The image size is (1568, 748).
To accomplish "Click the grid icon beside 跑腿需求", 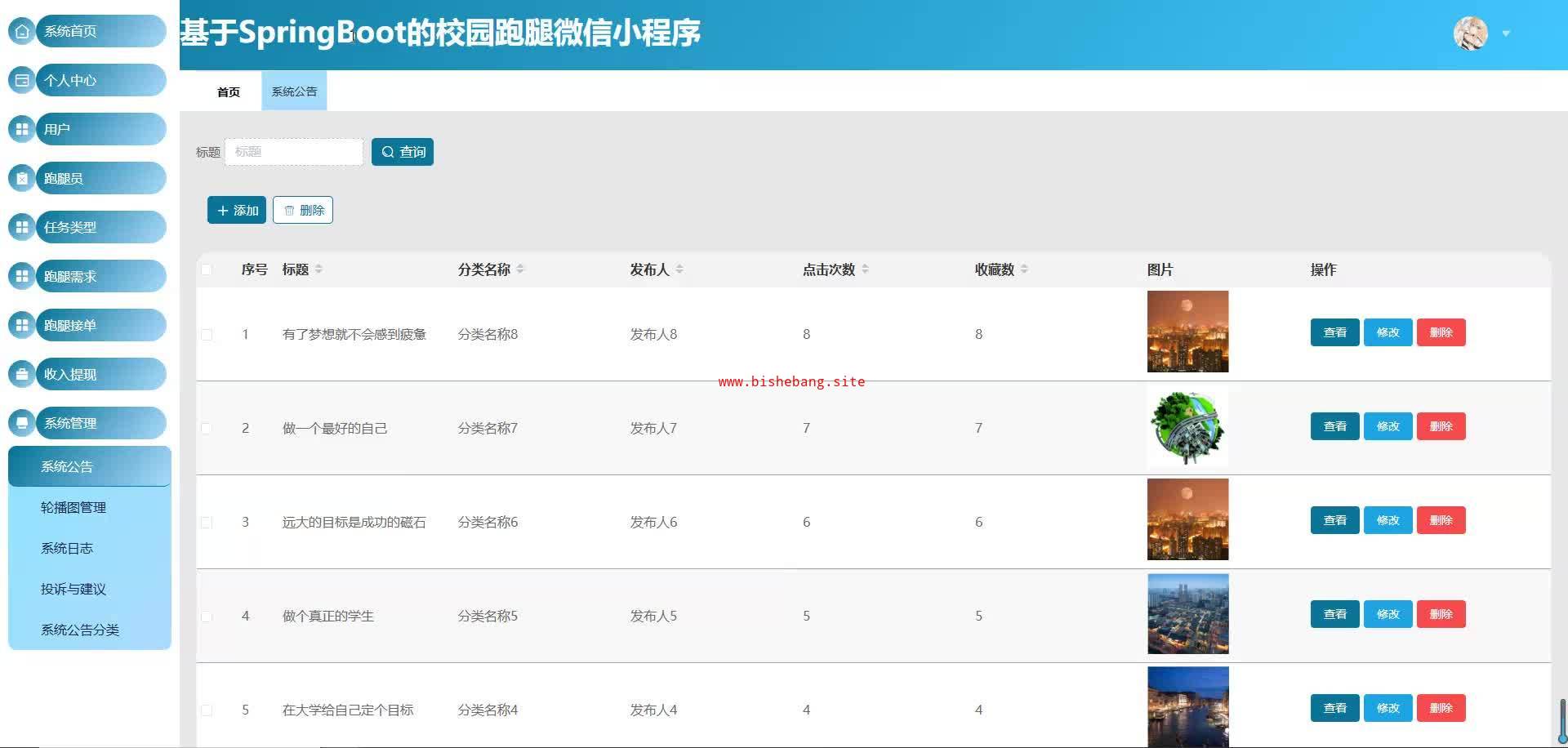I will click(22, 276).
